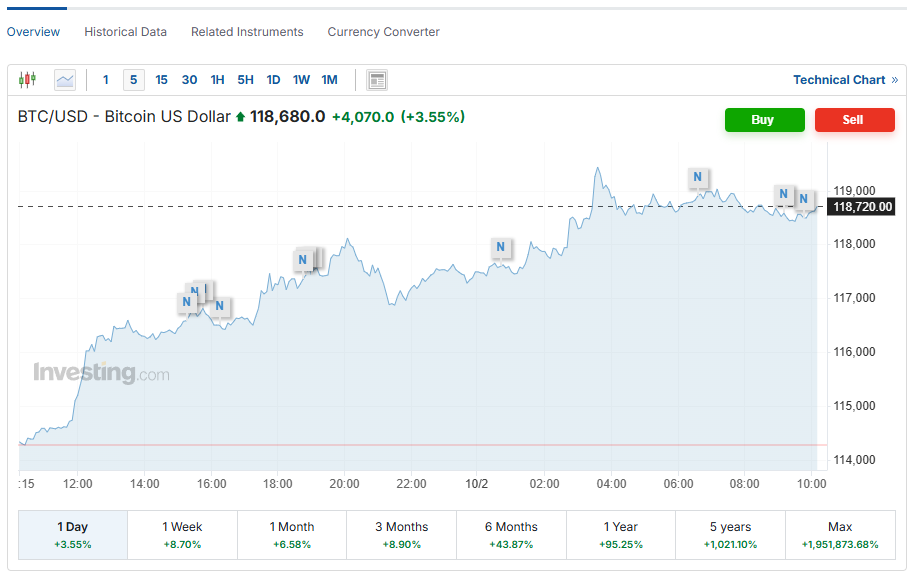This screenshot has height=583, width=923.
Task: Open the Historical Data tab
Action: coord(125,32)
